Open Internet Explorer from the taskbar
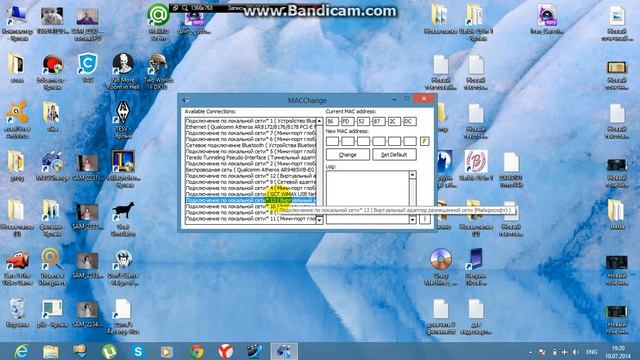 click(x=21, y=351)
